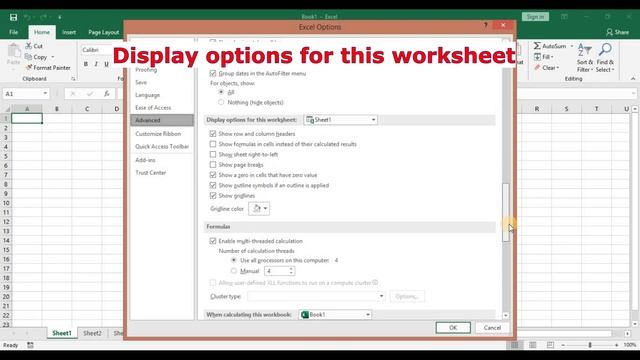Toggle Underline formatting button

pos(107,64)
